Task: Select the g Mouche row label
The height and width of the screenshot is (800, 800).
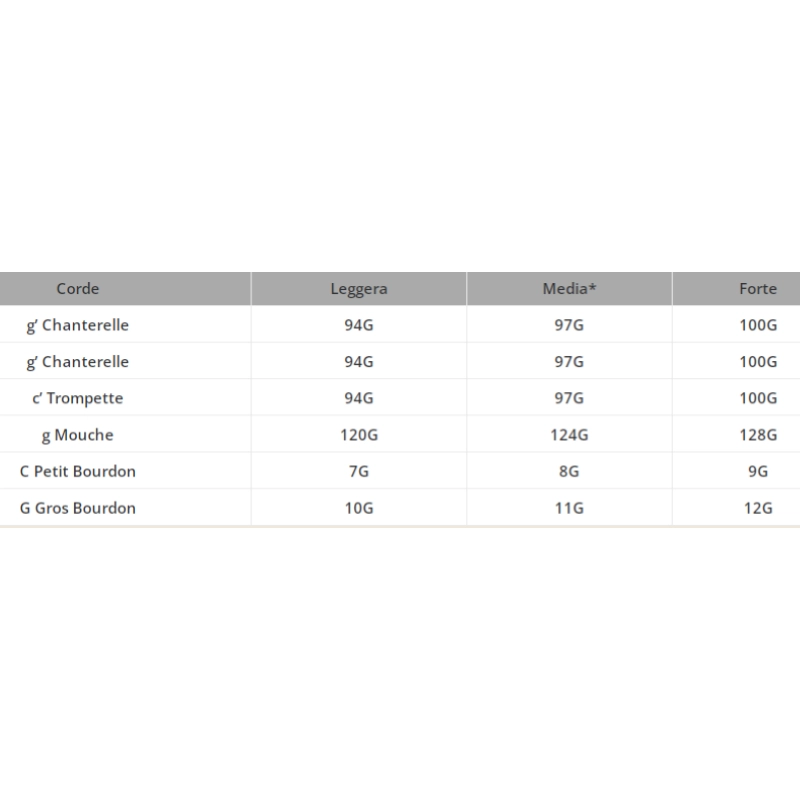Action: (x=78, y=435)
